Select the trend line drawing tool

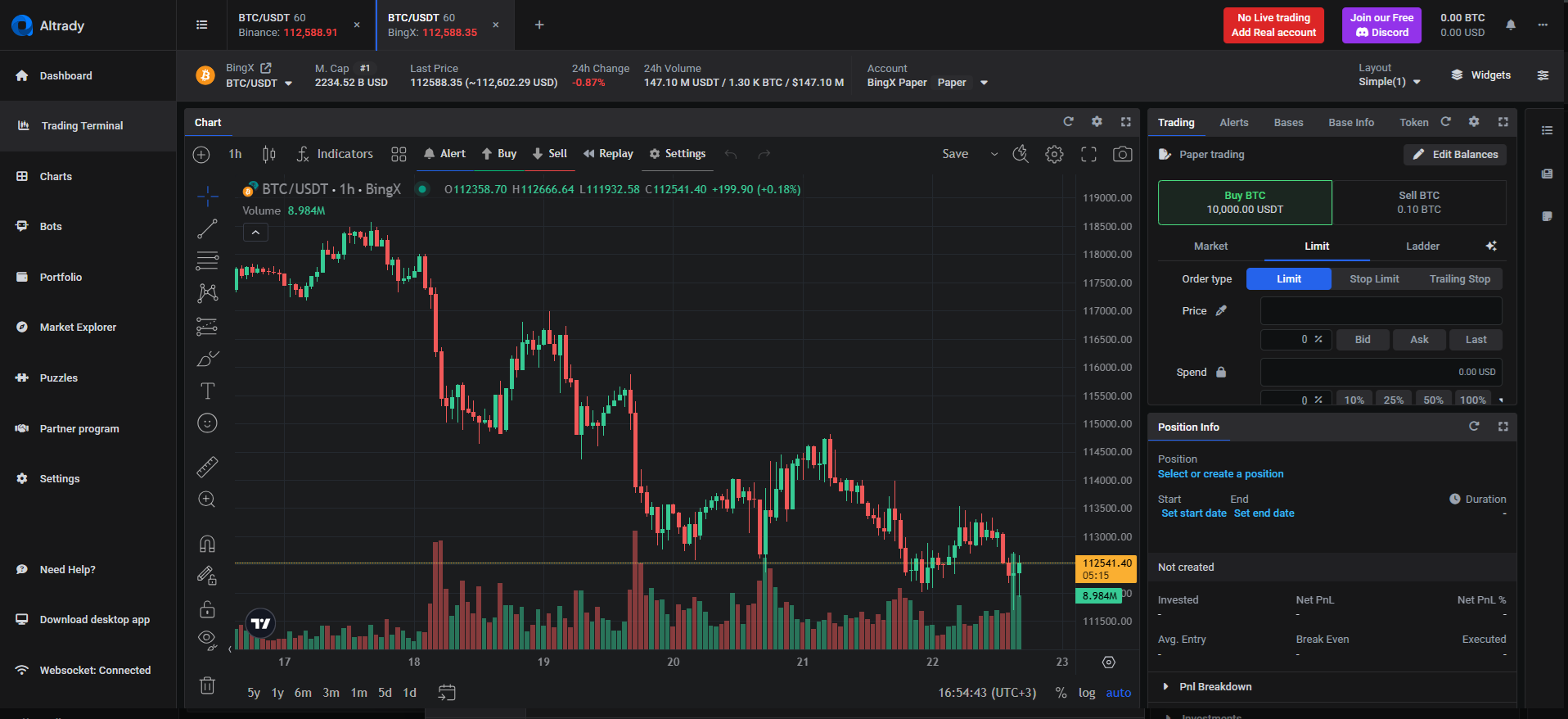[x=207, y=228]
